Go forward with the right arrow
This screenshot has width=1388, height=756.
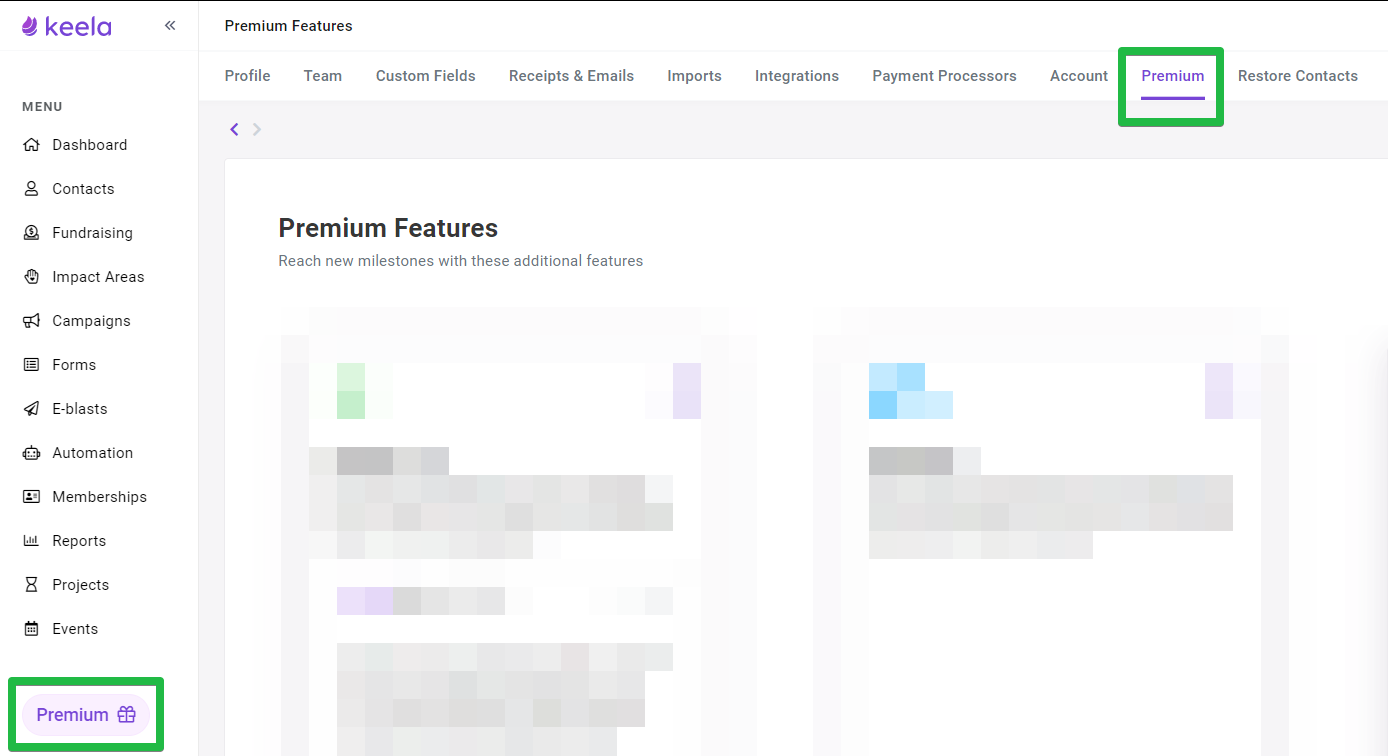coord(257,129)
